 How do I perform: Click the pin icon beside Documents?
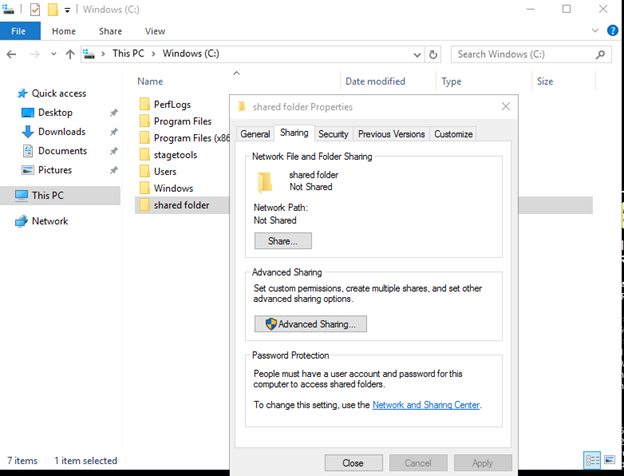114,151
